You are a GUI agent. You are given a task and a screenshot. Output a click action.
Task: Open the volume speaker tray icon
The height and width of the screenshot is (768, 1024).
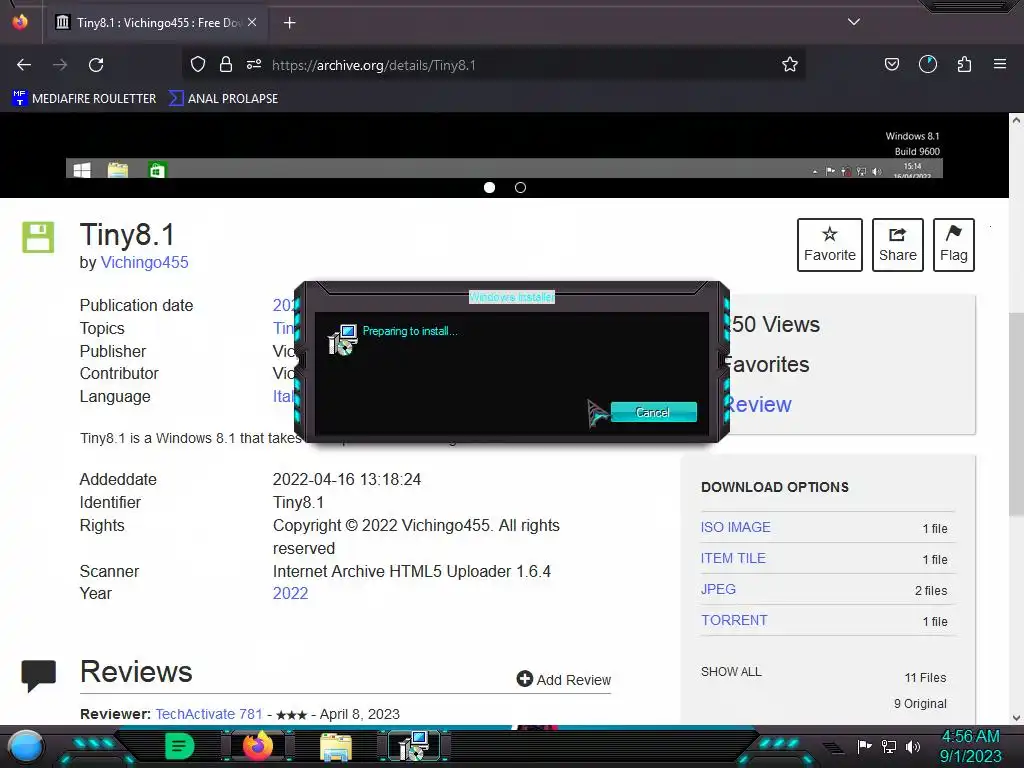912,746
